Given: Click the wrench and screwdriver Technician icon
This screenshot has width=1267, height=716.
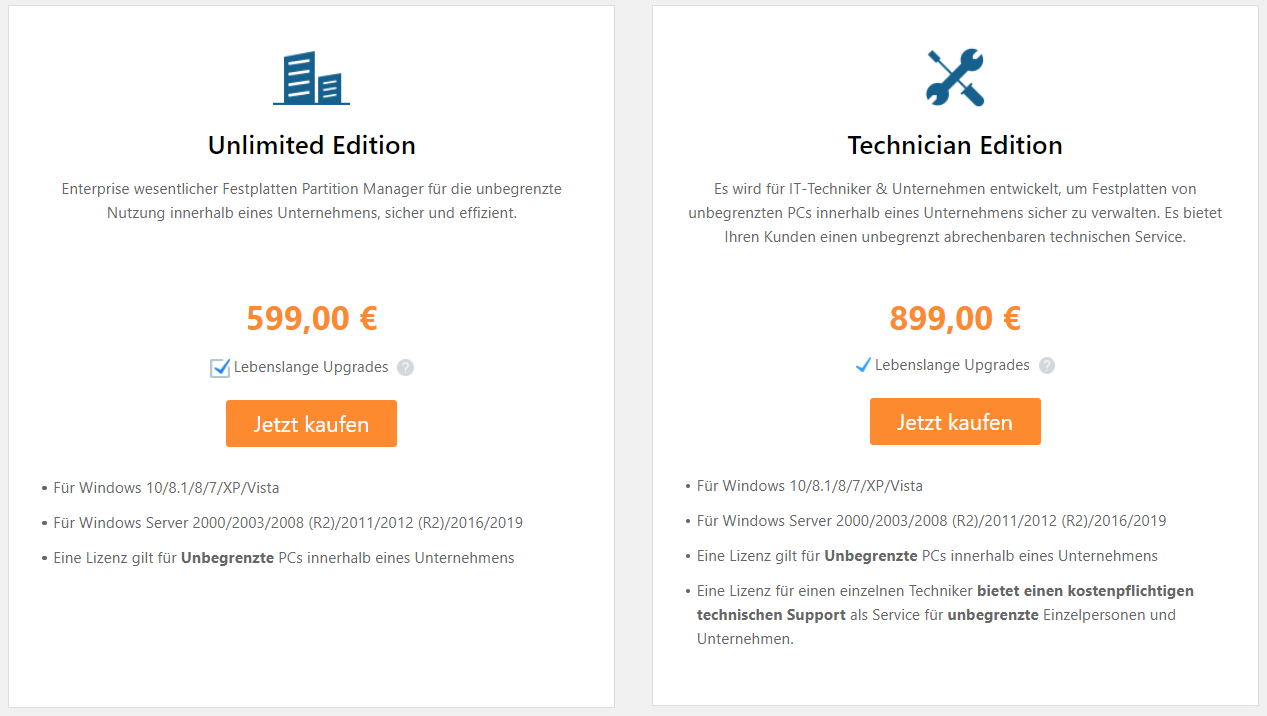Looking at the screenshot, I should [955, 77].
